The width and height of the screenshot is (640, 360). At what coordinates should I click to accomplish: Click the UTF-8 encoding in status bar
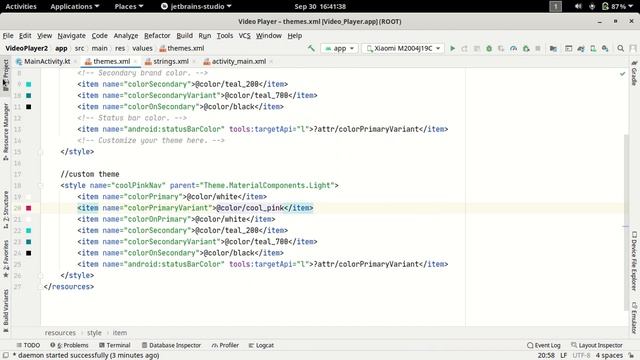tap(581, 356)
